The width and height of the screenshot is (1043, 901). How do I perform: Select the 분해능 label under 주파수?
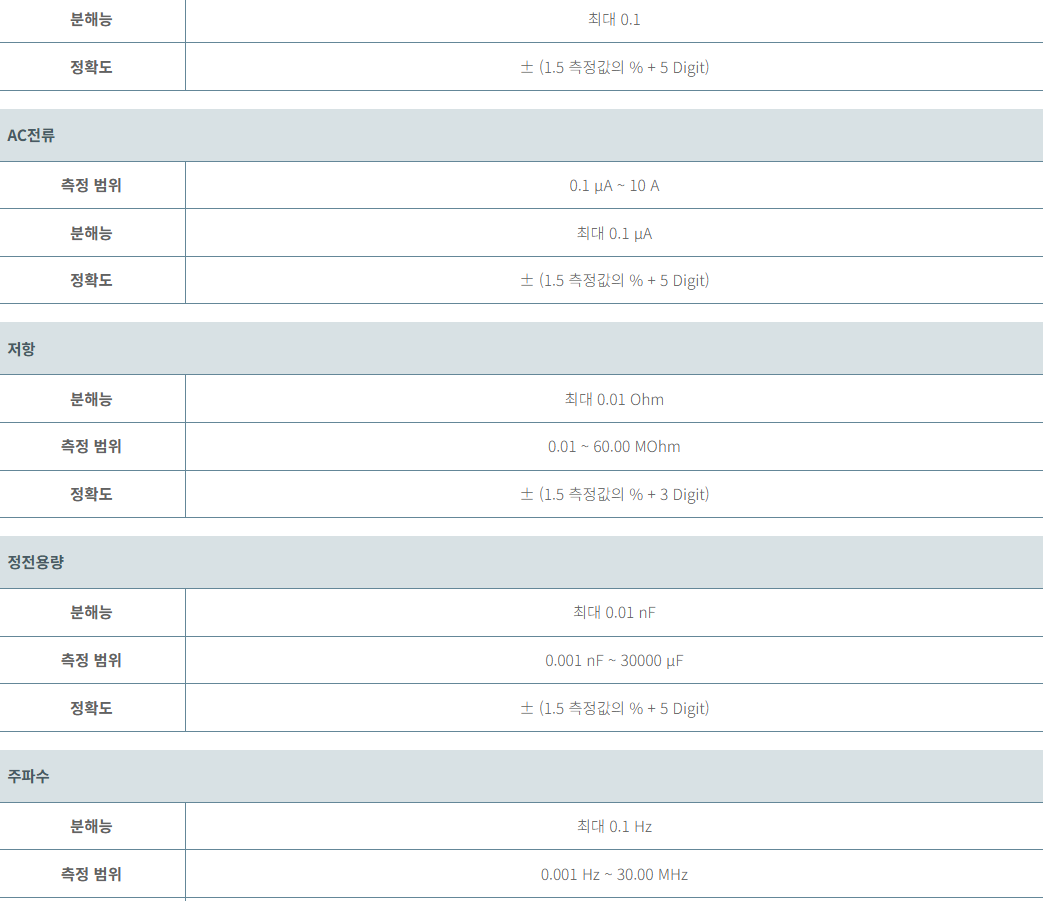click(91, 827)
